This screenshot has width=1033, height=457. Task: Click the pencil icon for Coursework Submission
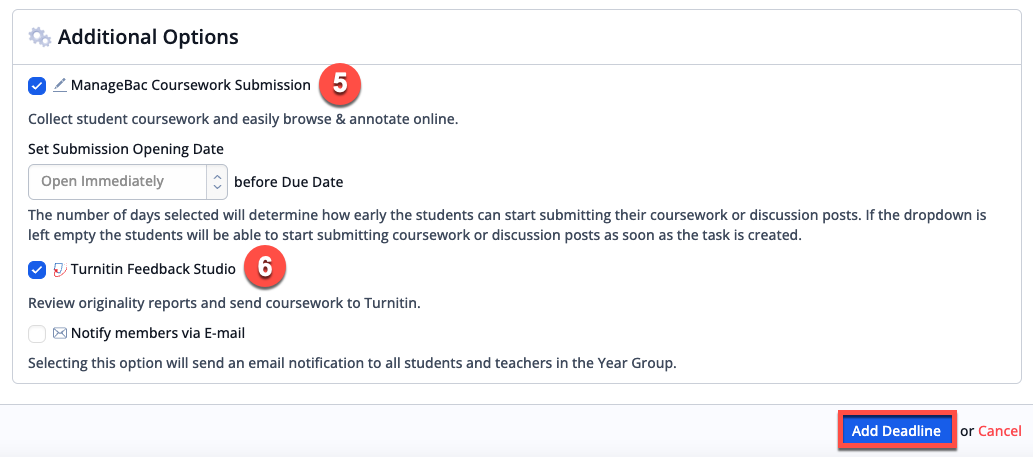tap(60, 85)
